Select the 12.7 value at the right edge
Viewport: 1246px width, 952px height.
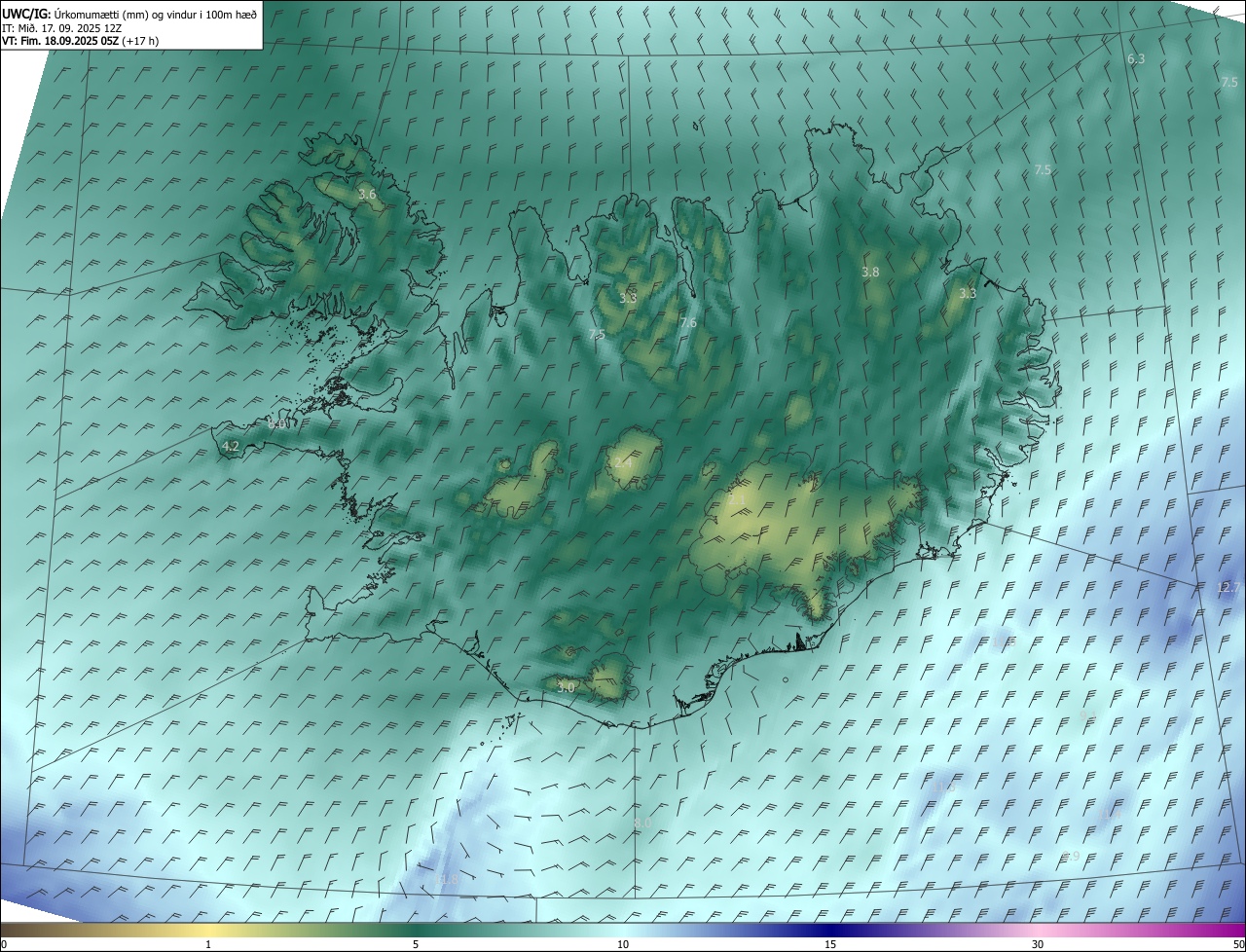click(x=1229, y=588)
